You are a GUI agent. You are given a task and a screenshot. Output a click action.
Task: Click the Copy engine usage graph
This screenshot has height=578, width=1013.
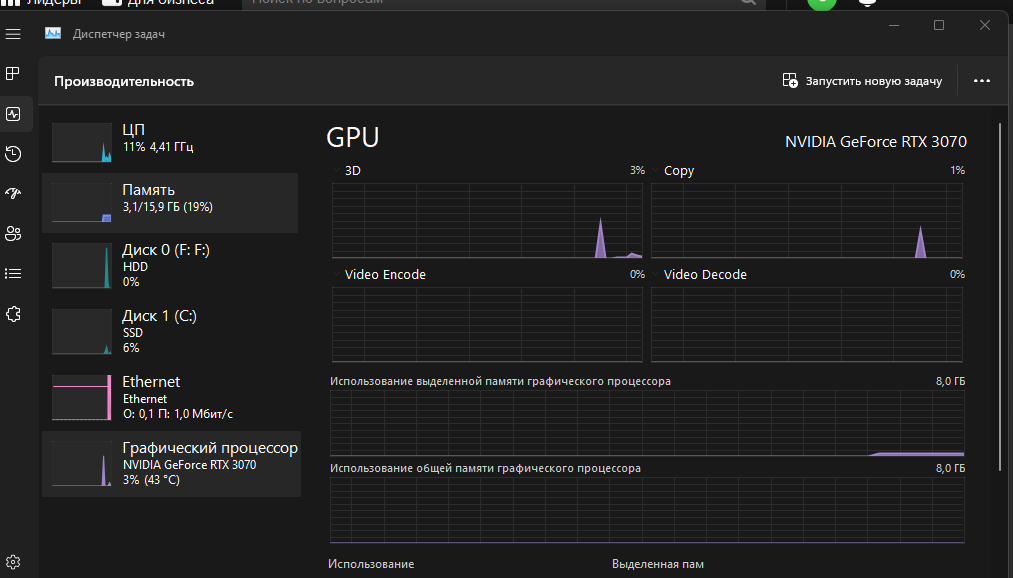point(807,221)
